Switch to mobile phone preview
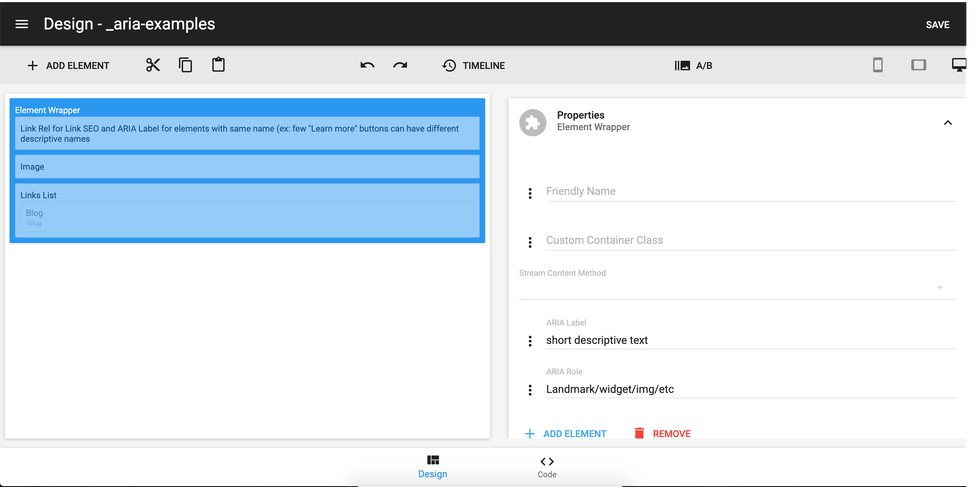This screenshot has width=980, height=487. [x=878, y=65]
